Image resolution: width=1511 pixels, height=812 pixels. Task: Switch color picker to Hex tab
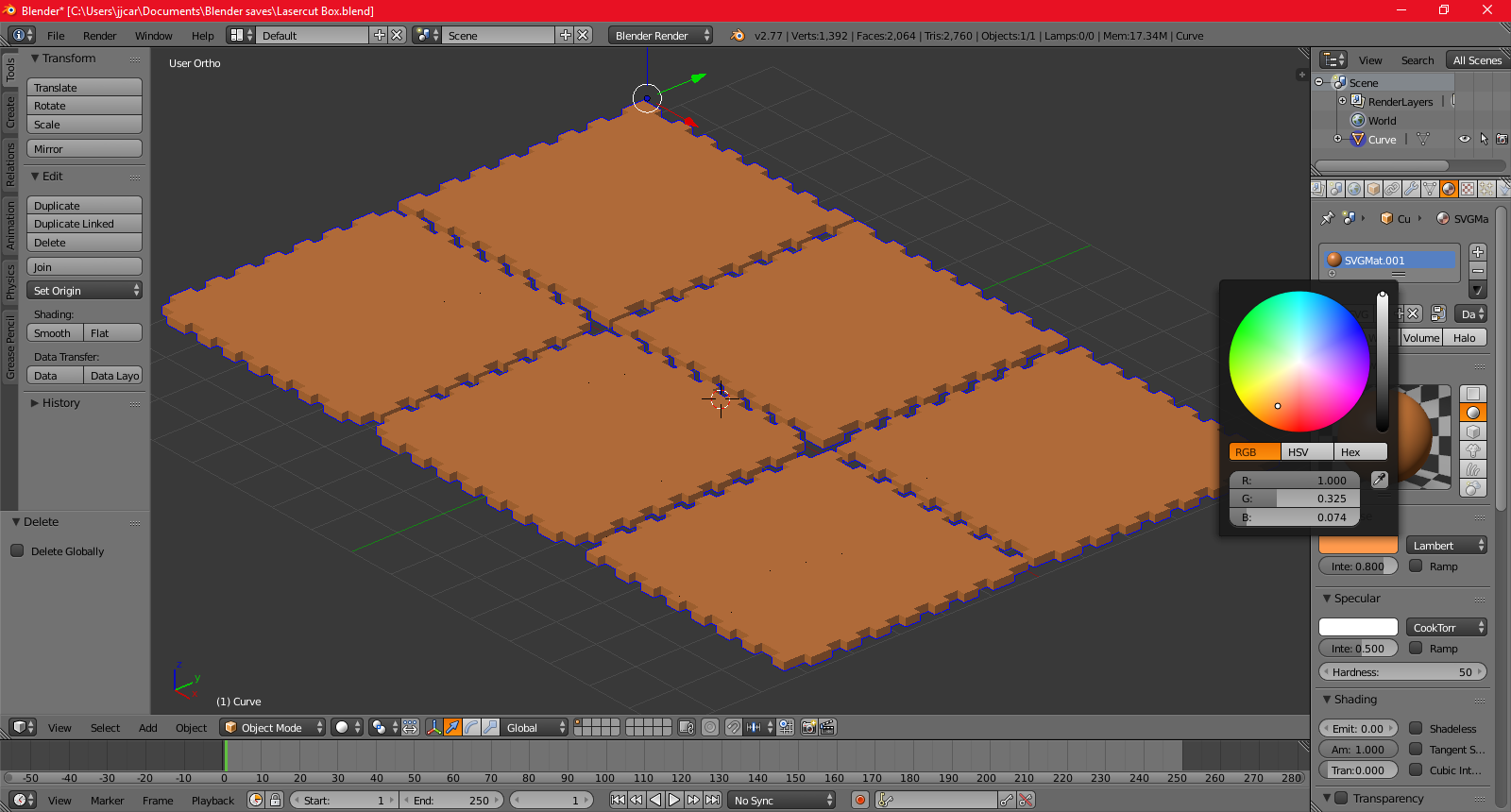click(x=1361, y=451)
